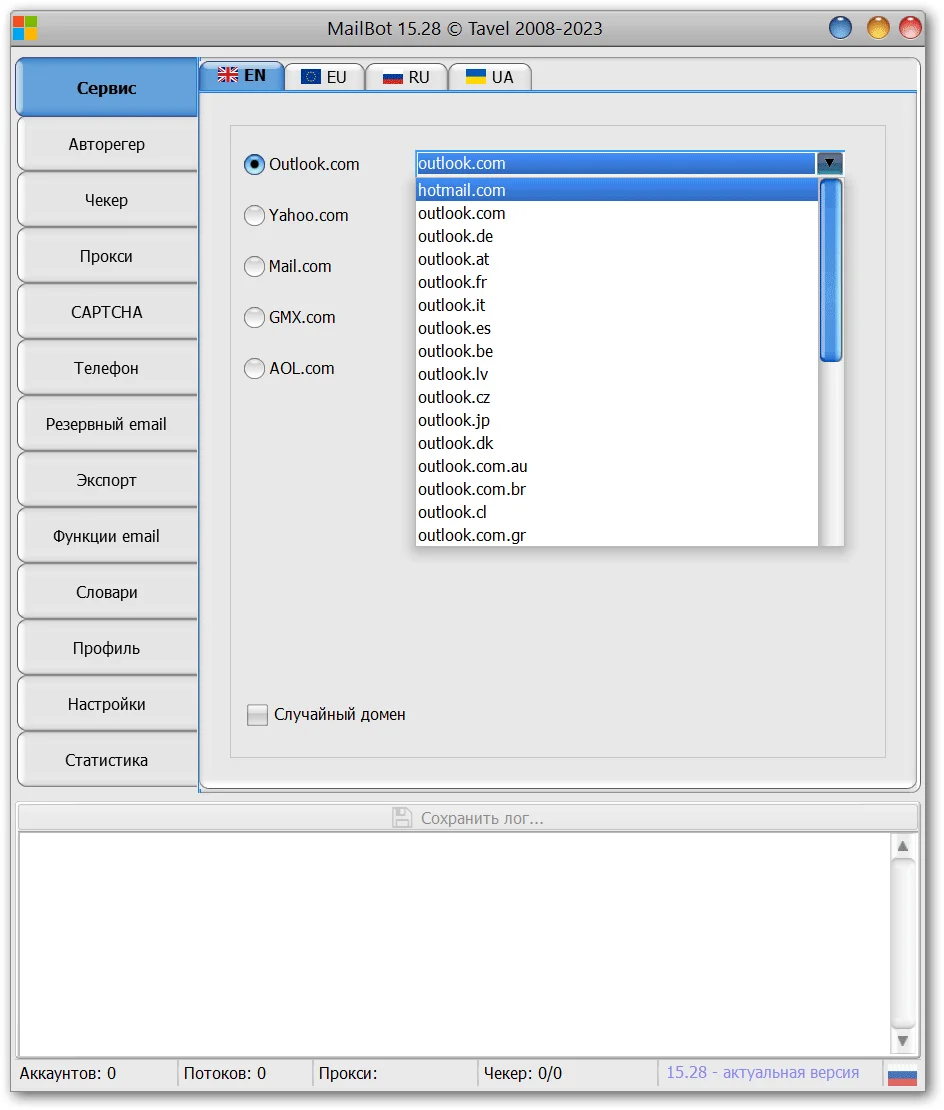This screenshot has width=944, height=1110.
Task: Open the Сервис section
Action: click(107, 88)
